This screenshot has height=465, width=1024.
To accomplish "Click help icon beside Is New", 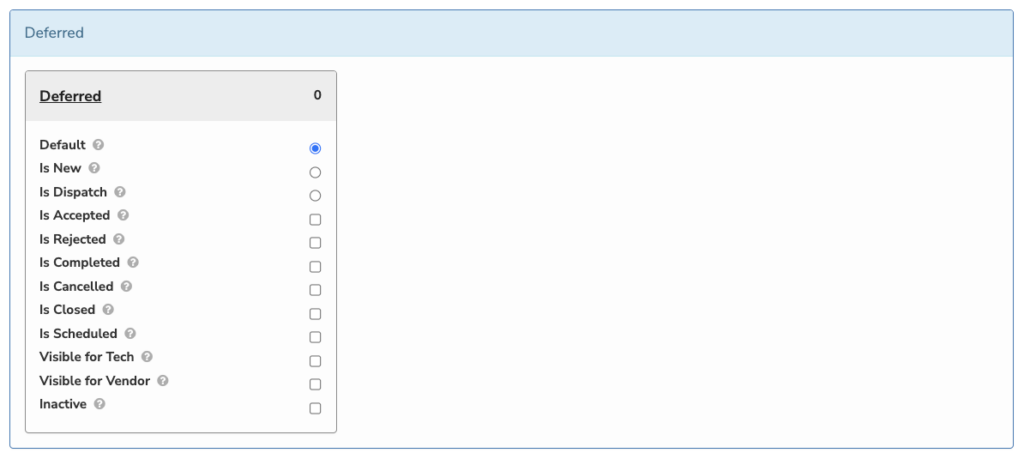I will (94, 168).
